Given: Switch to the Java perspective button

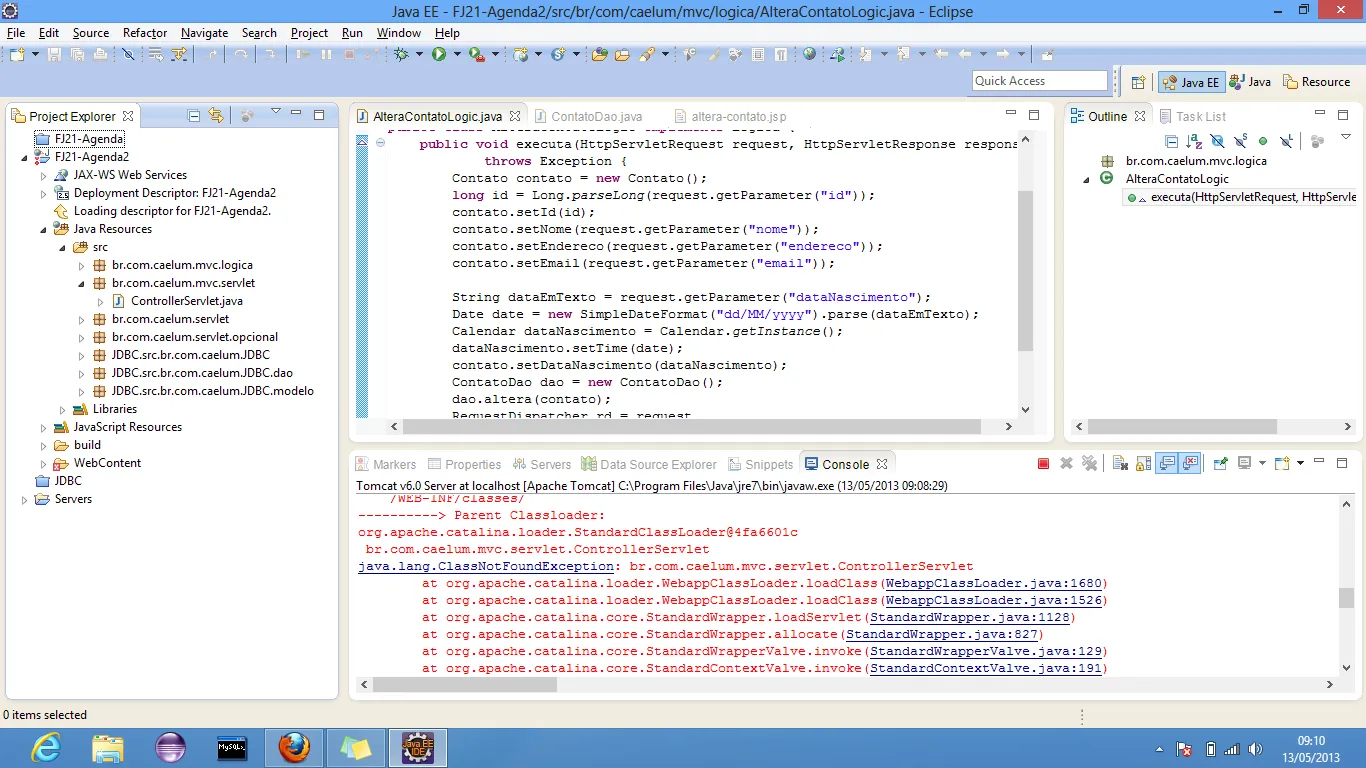Looking at the screenshot, I should [x=1250, y=82].
